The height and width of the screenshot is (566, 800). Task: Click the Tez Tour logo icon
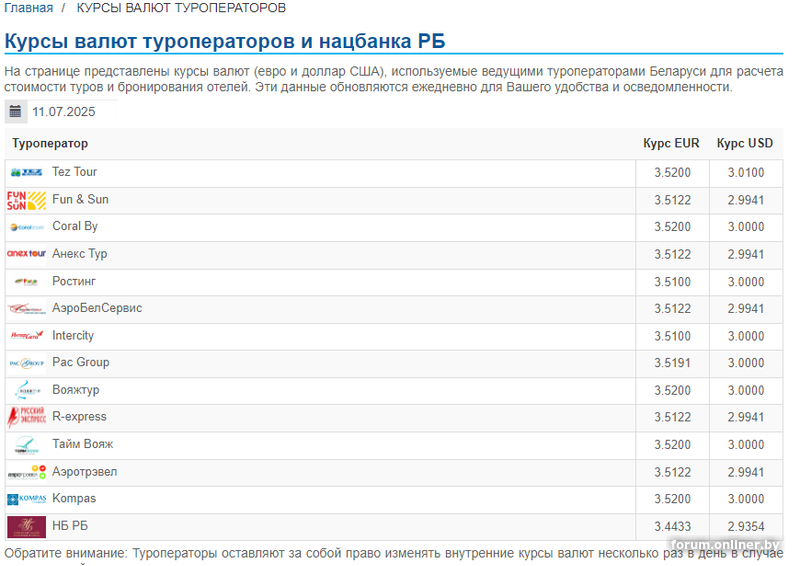(x=27, y=173)
